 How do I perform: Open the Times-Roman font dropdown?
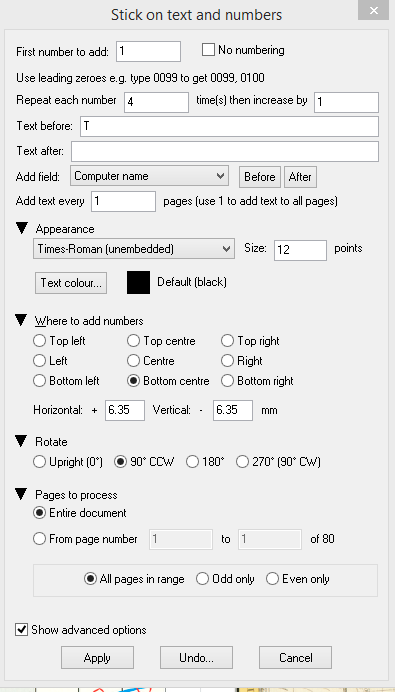134,249
